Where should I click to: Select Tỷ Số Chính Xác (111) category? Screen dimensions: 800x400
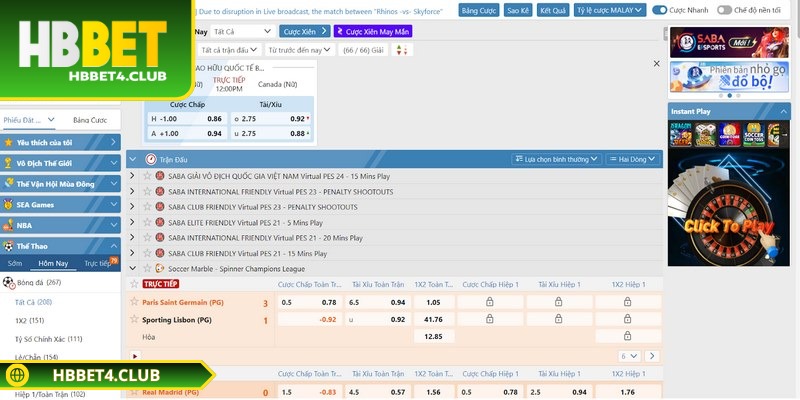pos(48,339)
